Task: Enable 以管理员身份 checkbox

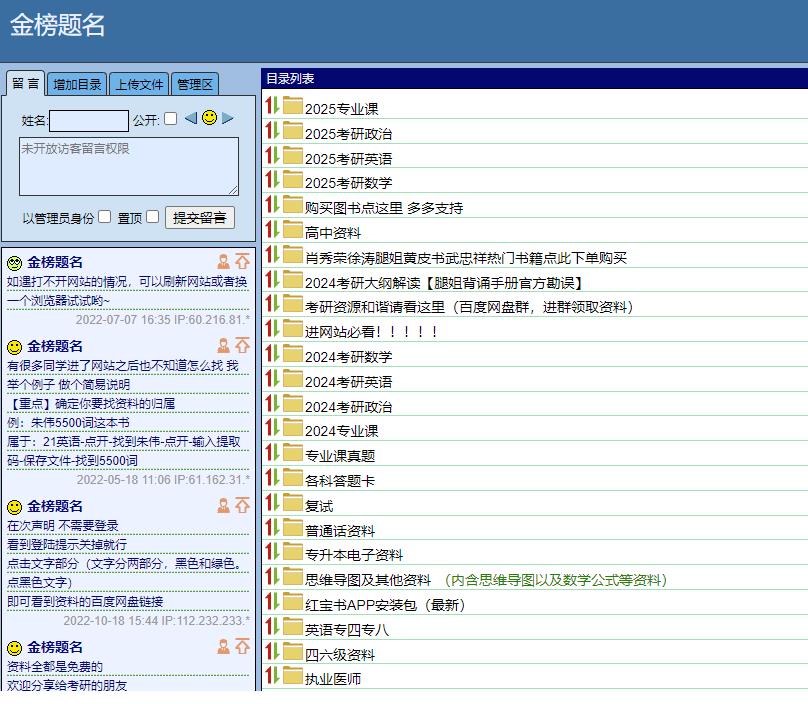Action: (x=105, y=216)
